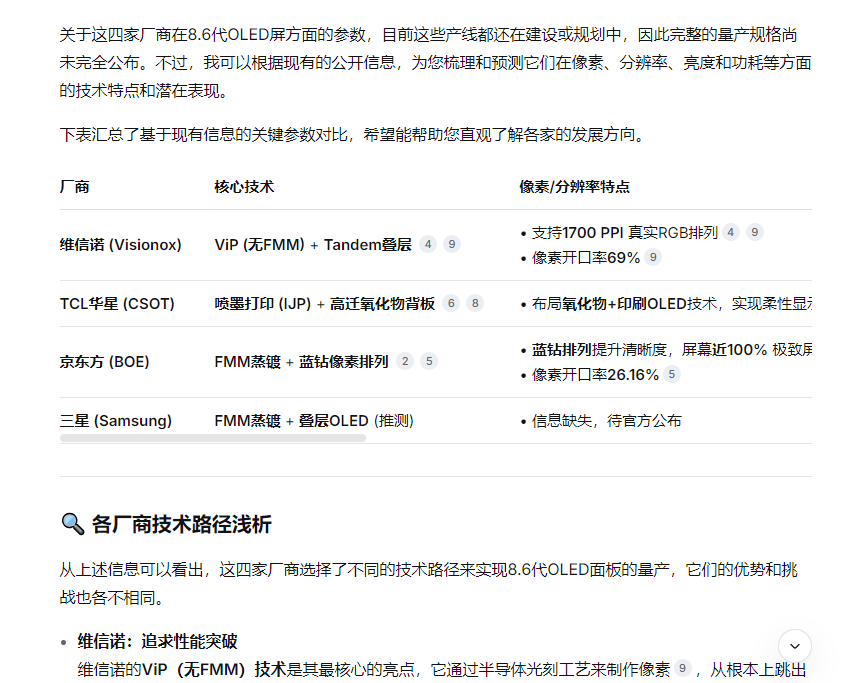Select the 三星 (Samsung) cell
The height and width of the screenshot is (683, 866).
(x=115, y=421)
